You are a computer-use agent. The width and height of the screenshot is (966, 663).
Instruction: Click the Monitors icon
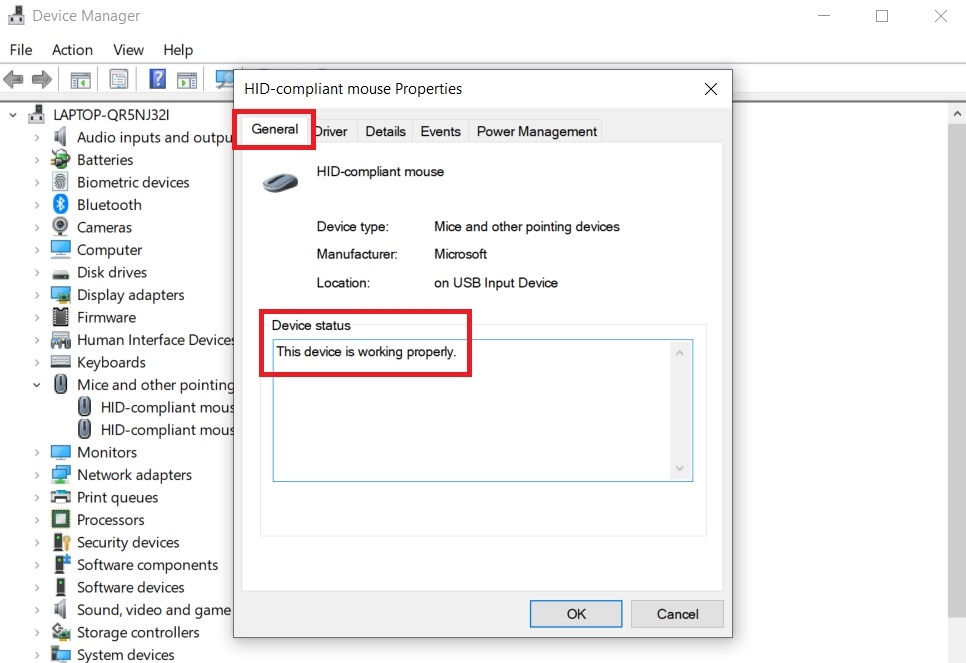[x=60, y=452]
